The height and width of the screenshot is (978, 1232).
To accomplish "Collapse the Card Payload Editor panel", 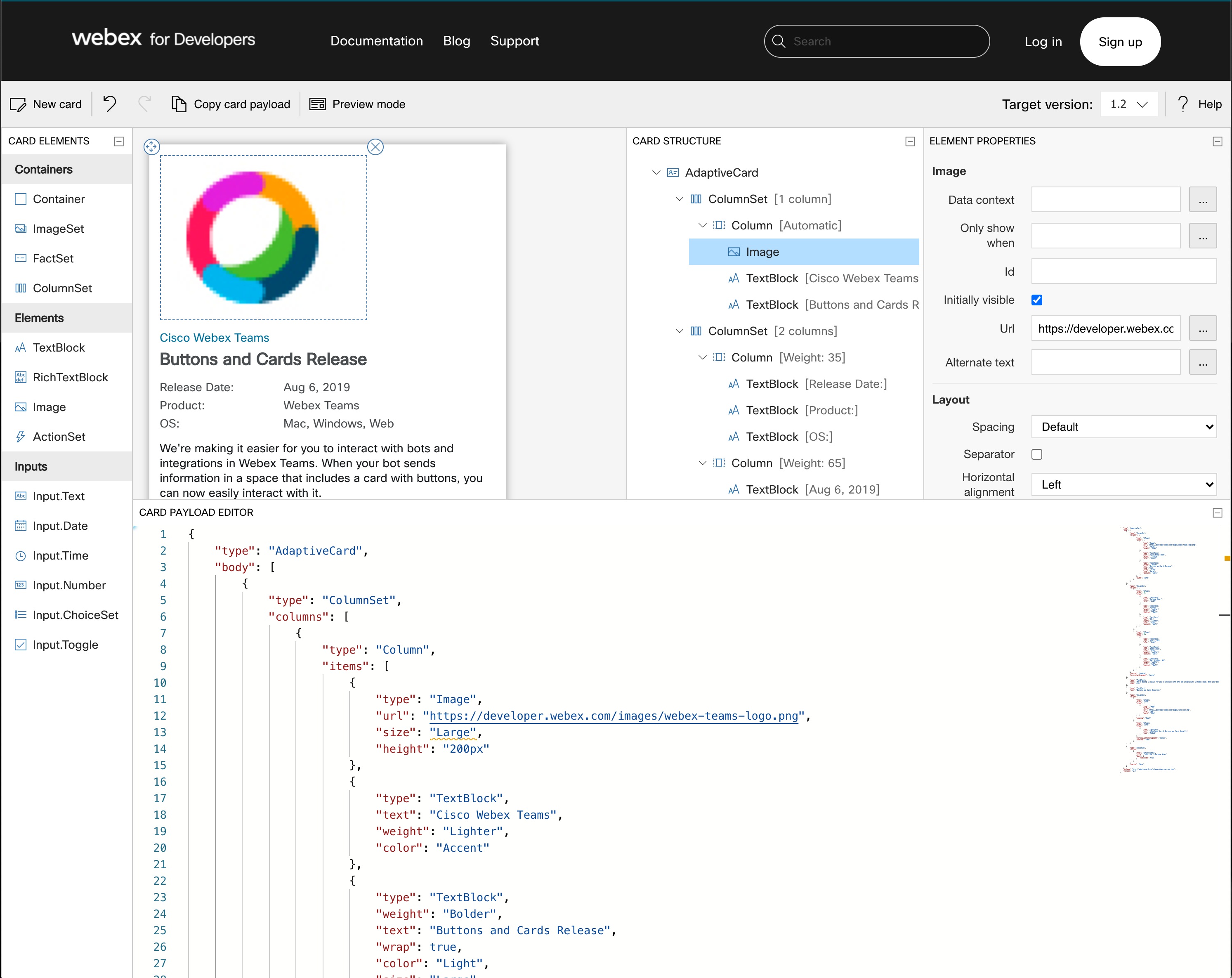I will (1218, 513).
